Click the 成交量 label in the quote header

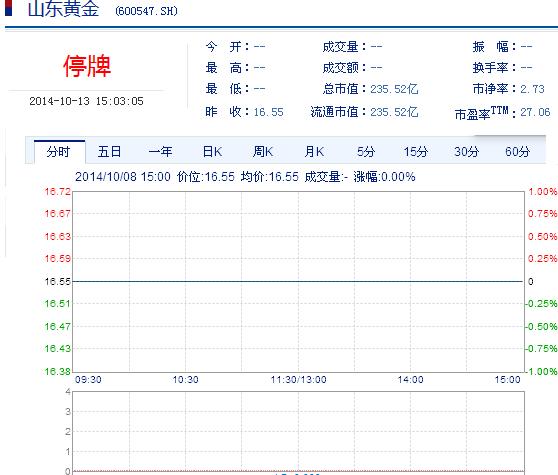(344, 47)
